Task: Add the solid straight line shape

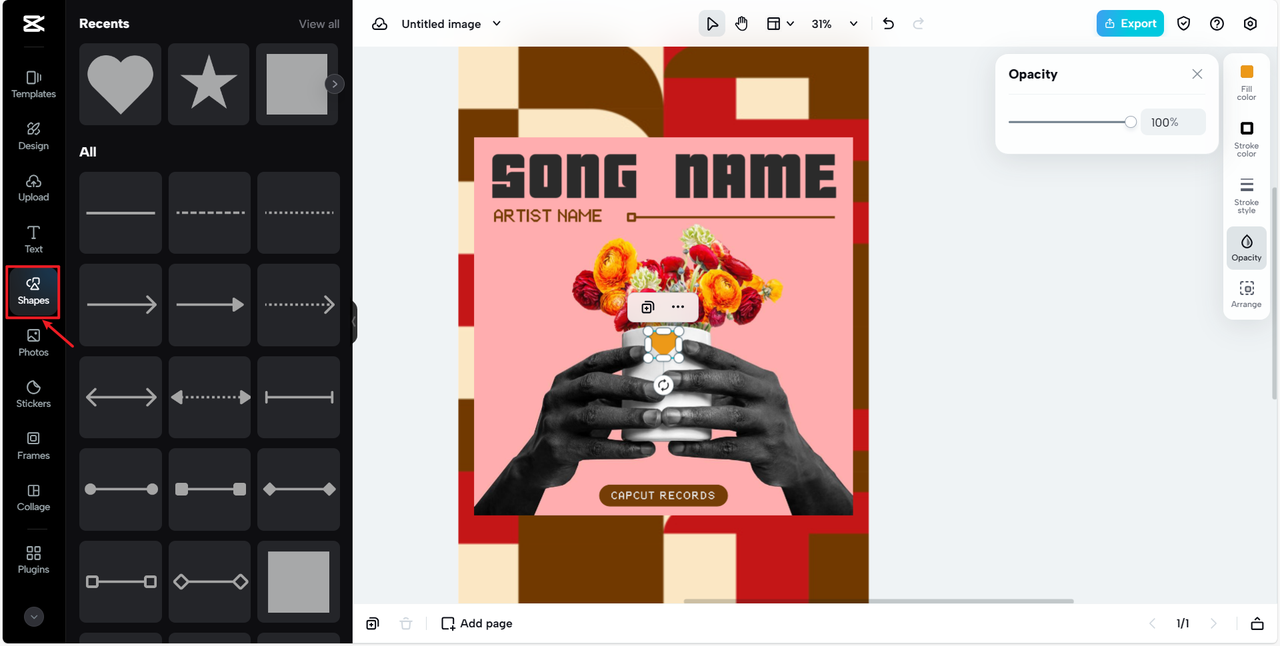Action: [x=120, y=212]
